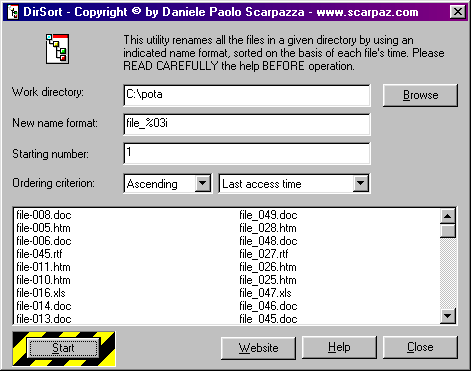Click new name file_048.doc

[268, 241]
